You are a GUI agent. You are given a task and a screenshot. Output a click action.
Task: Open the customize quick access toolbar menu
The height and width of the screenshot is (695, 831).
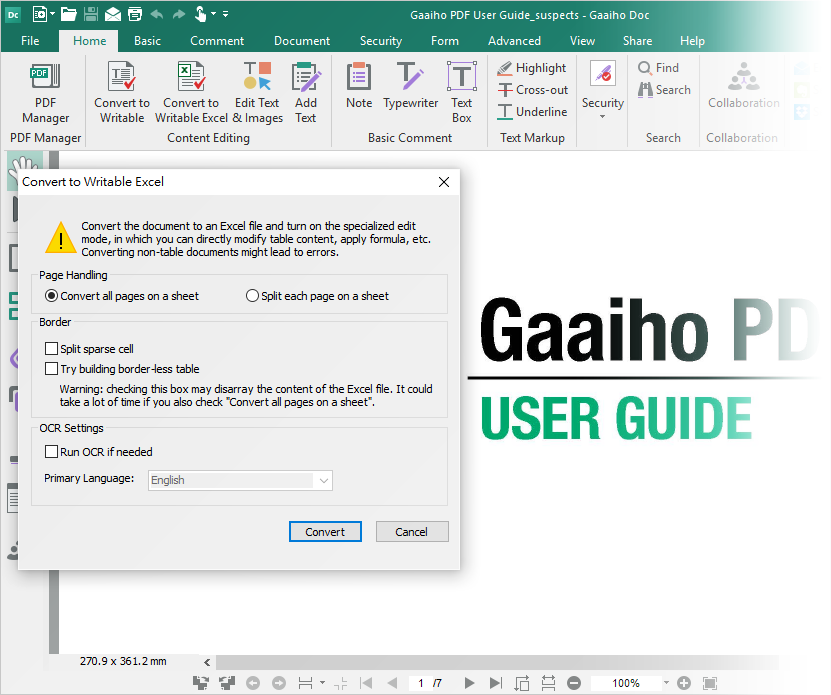(226, 14)
